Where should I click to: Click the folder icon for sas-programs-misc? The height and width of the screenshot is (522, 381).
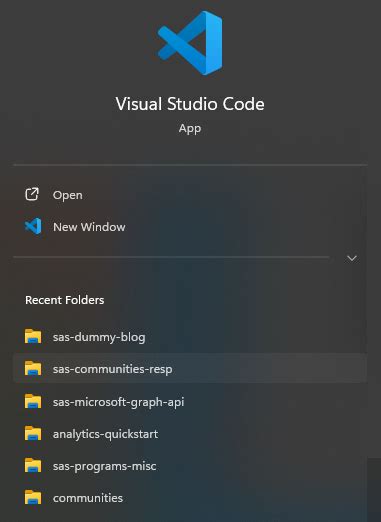point(33,465)
